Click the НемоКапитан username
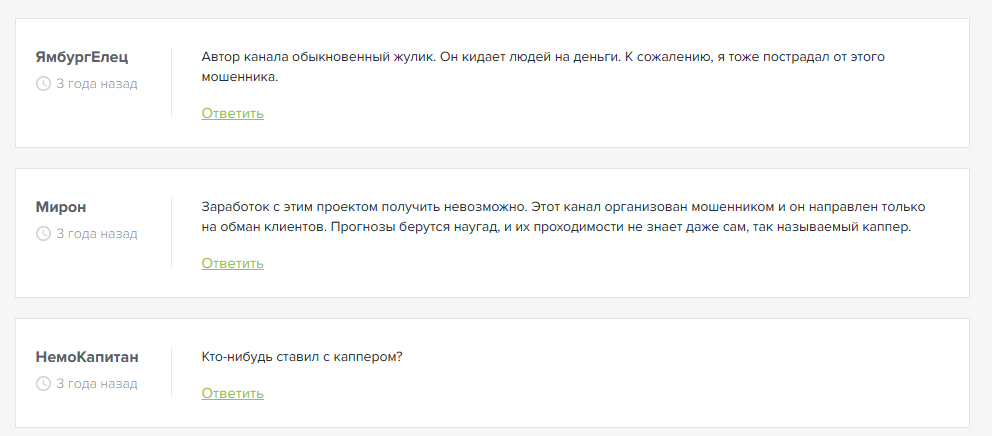The height and width of the screenshot is (436, 992). click(x=87, y=357)
